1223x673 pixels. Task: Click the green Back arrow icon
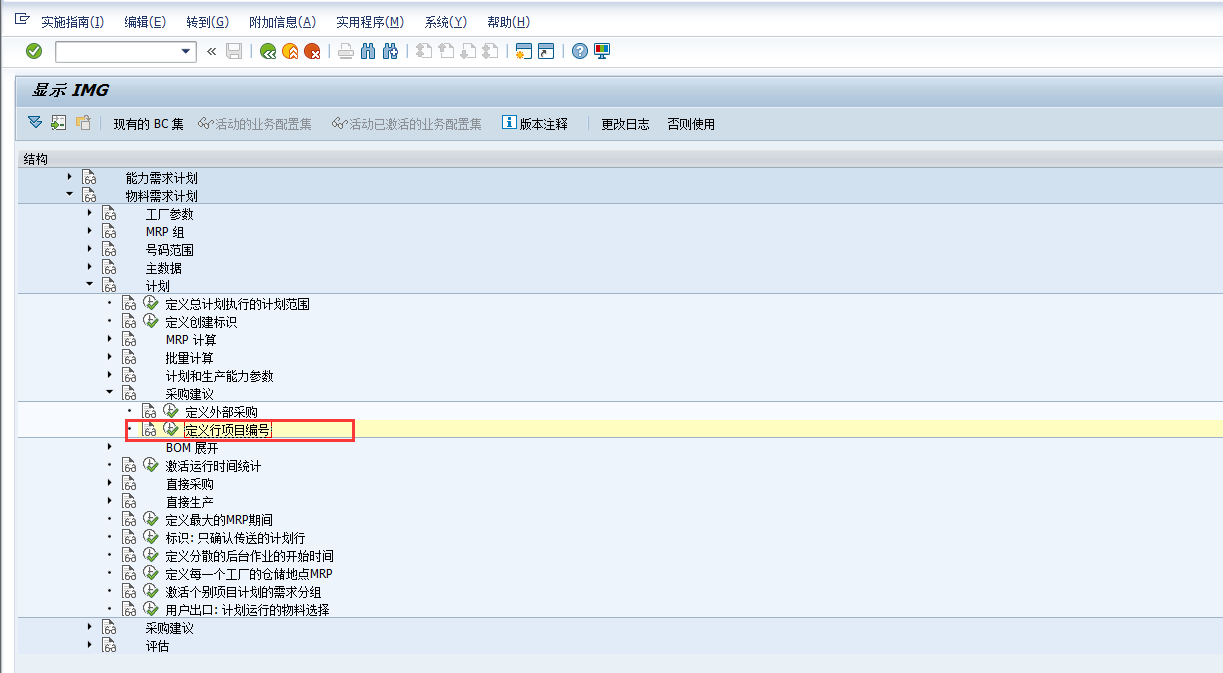268,51
